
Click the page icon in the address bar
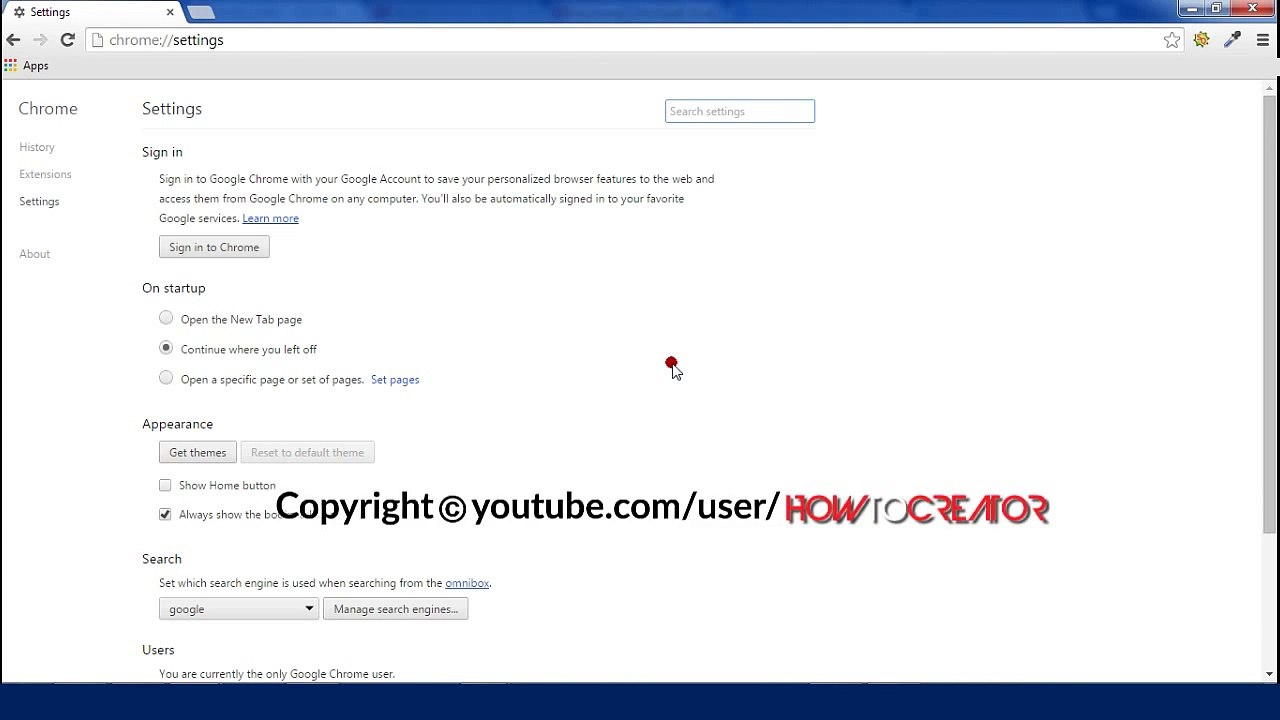click(x=98, y=40)
